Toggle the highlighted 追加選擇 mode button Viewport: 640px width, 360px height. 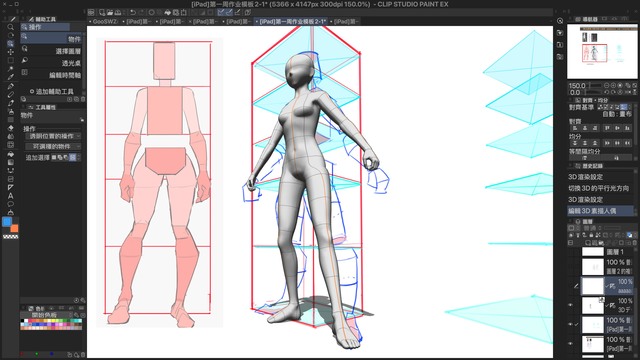pyautogui.click(x=72, y=157)
